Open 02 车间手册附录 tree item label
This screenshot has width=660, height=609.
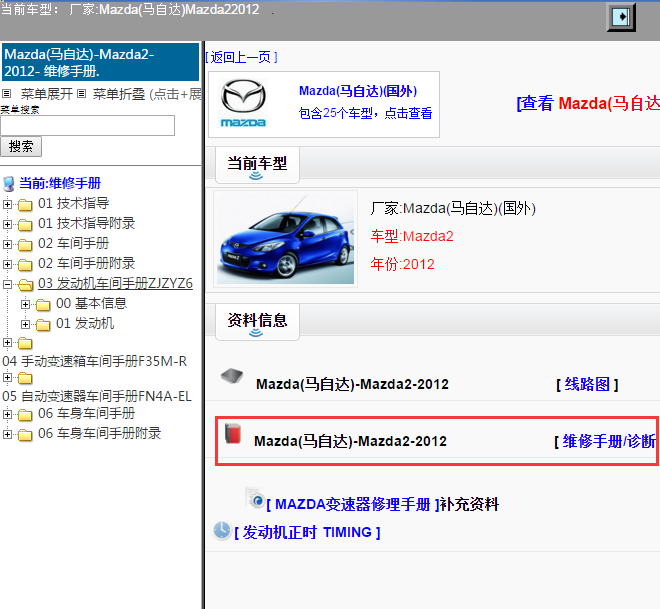coord(87,264)
